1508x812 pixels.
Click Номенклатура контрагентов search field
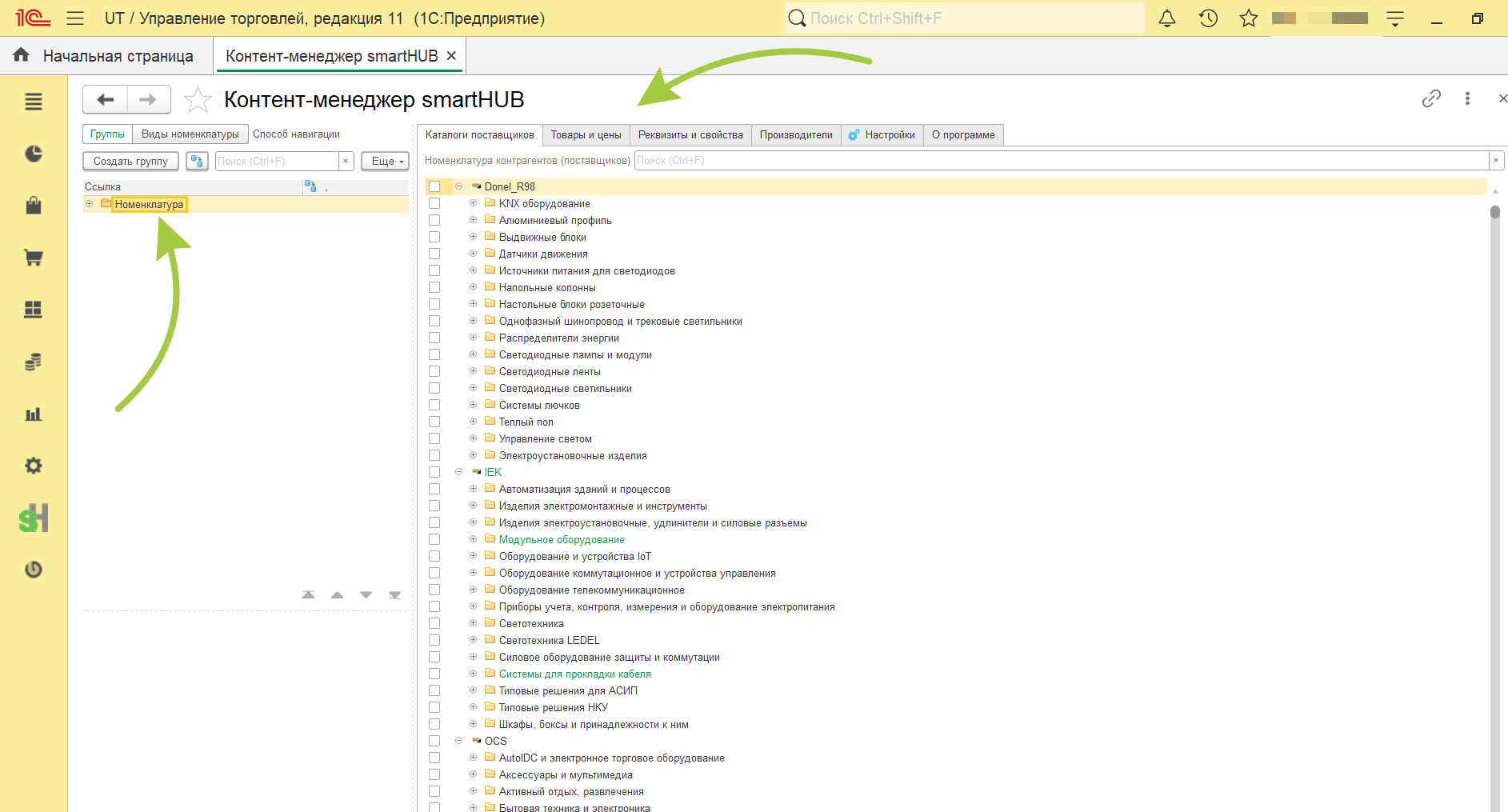tap(1062, 161)
